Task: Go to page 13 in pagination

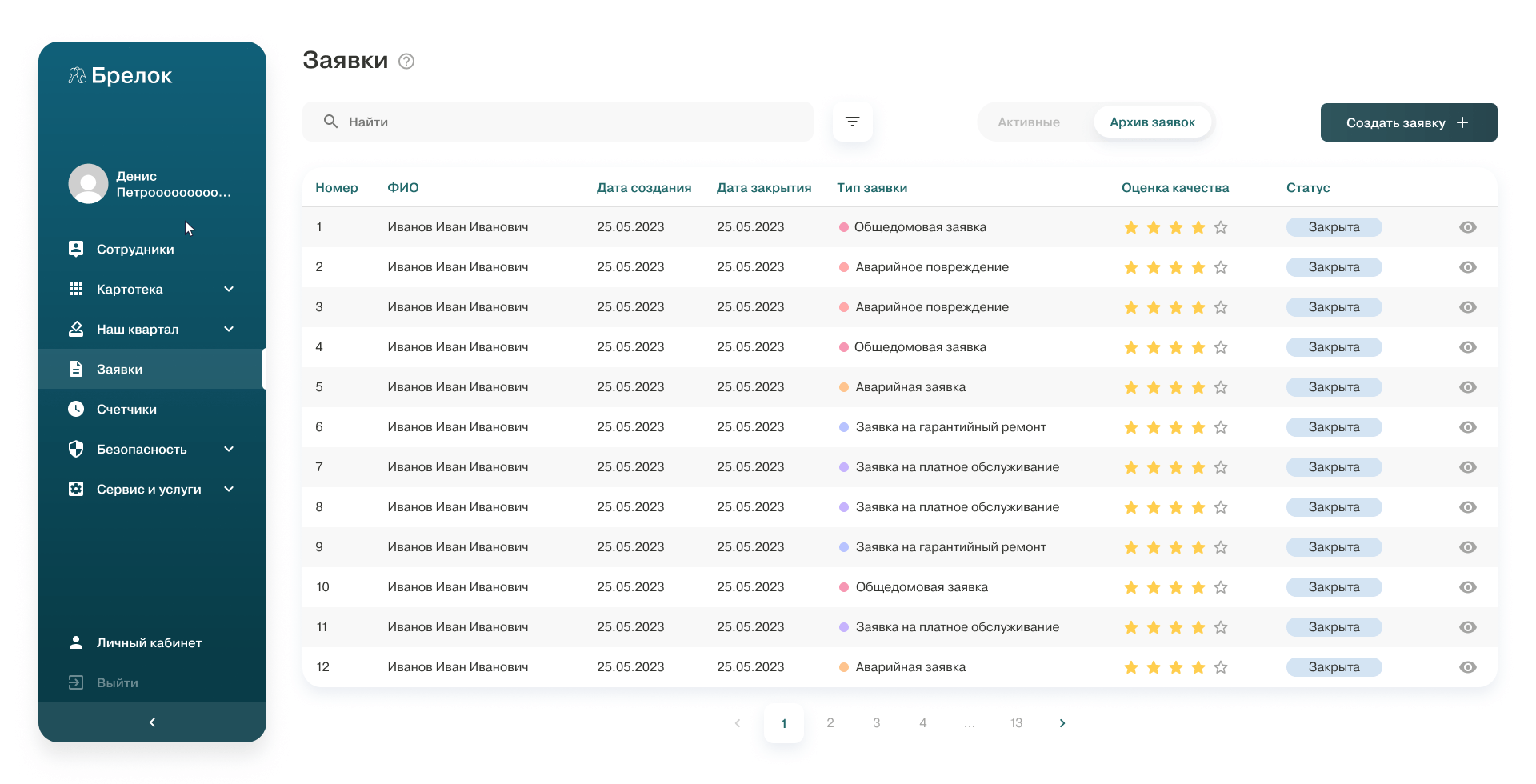Action: click(1016, 723)
